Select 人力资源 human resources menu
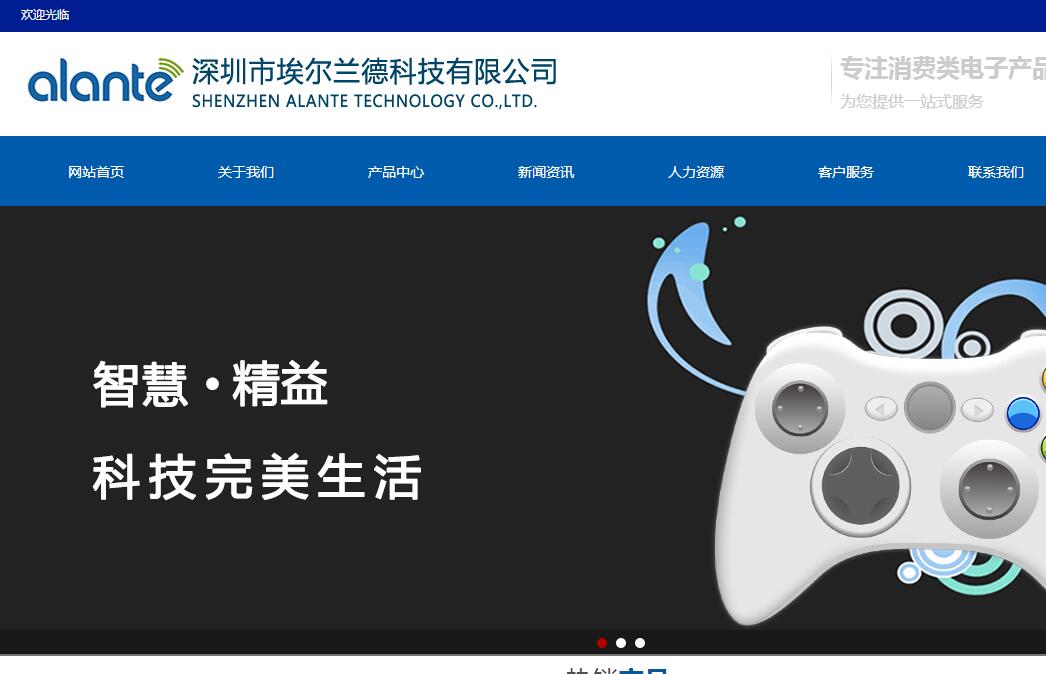 pos(696,172)
